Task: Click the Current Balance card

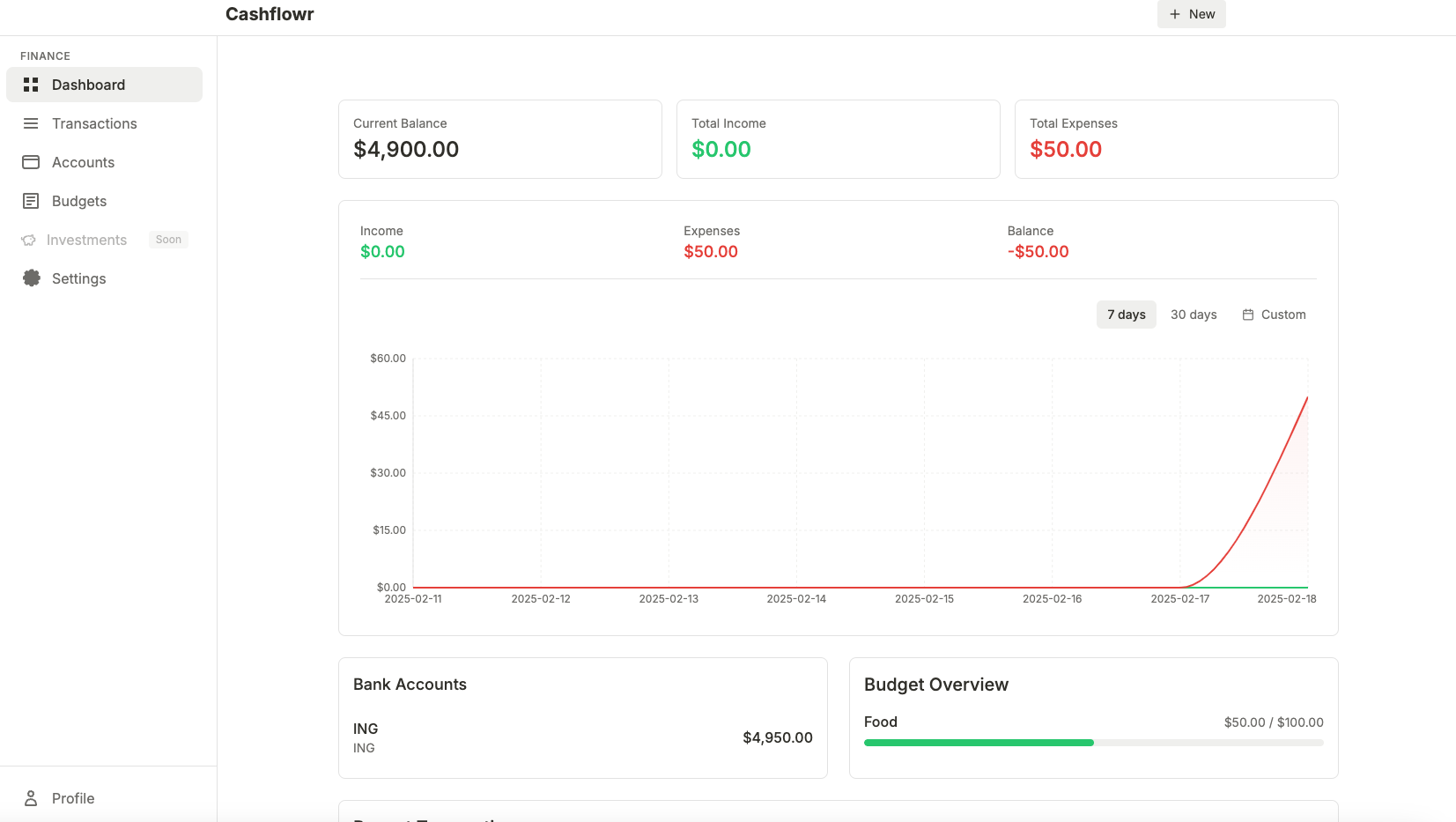Action: coord(499,139)
